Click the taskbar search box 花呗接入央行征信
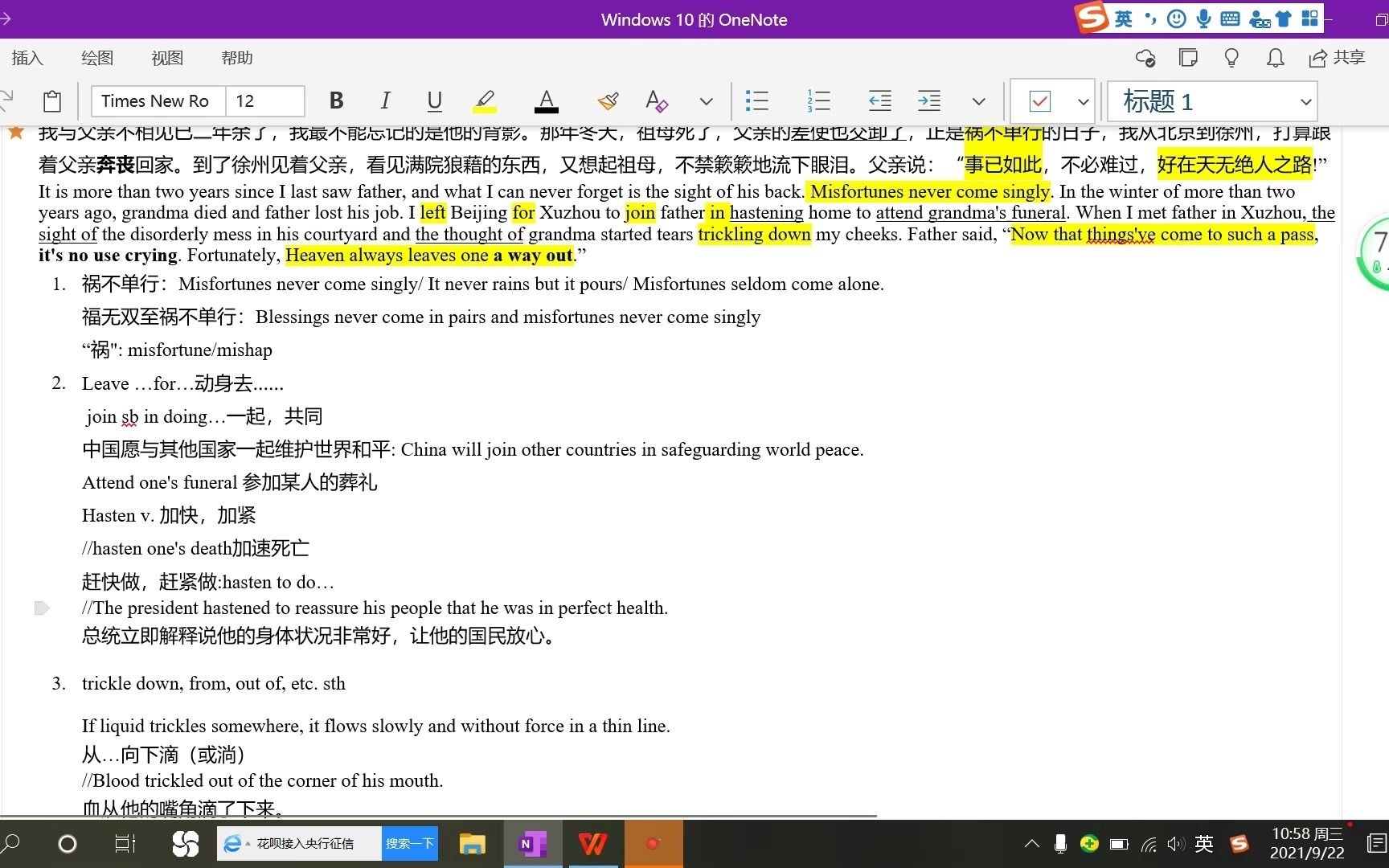 click(x=299, y=844)
